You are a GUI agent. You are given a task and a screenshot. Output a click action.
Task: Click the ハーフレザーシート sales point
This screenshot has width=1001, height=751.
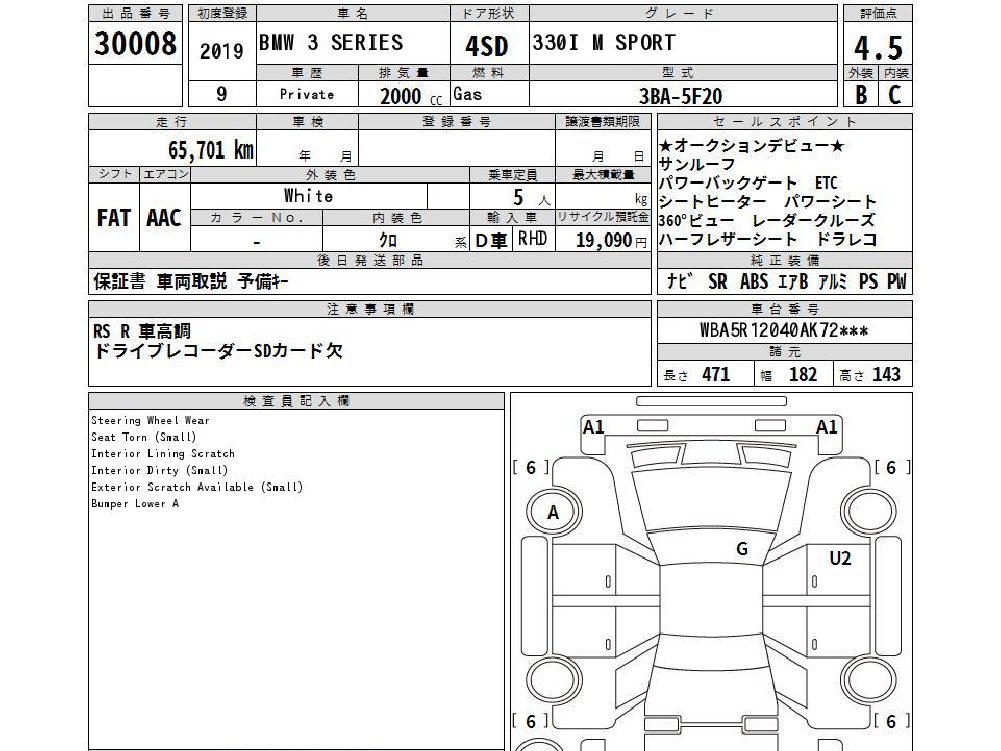coord(728,239)
